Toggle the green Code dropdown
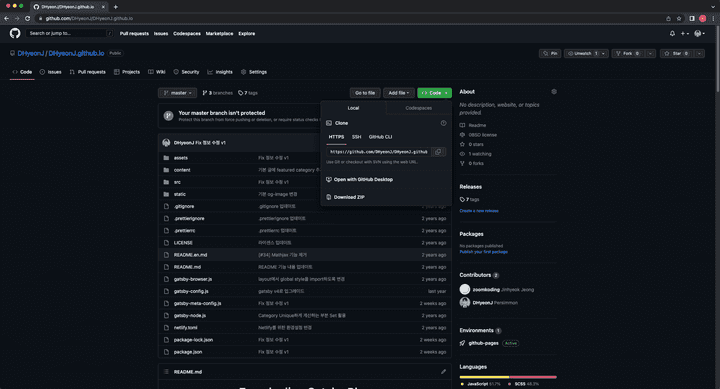The width and height of the screenshot is (720, 389). click(x=434, y=93)
